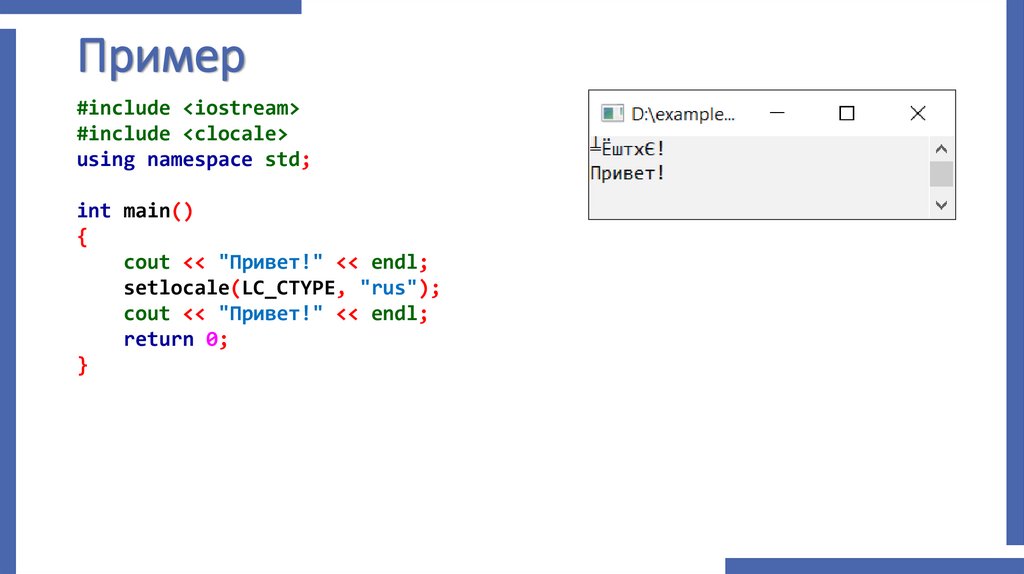
Task: Click the closing red curly brace
Action: [82, 366]
